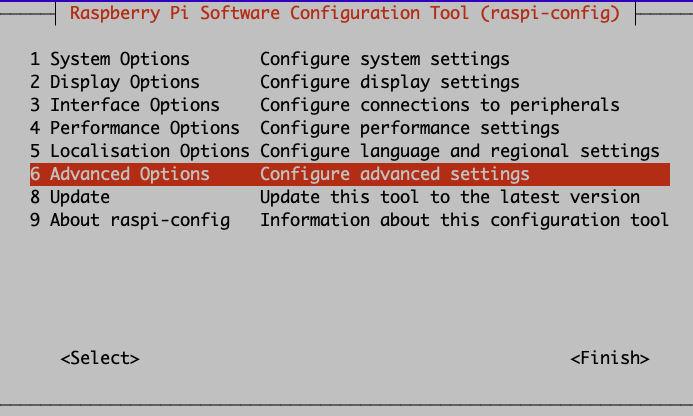Click the number 6 of Advanced Options
The height and width of the screenshot is (416, 693).
pyautogui.click(x=35, y=174)
